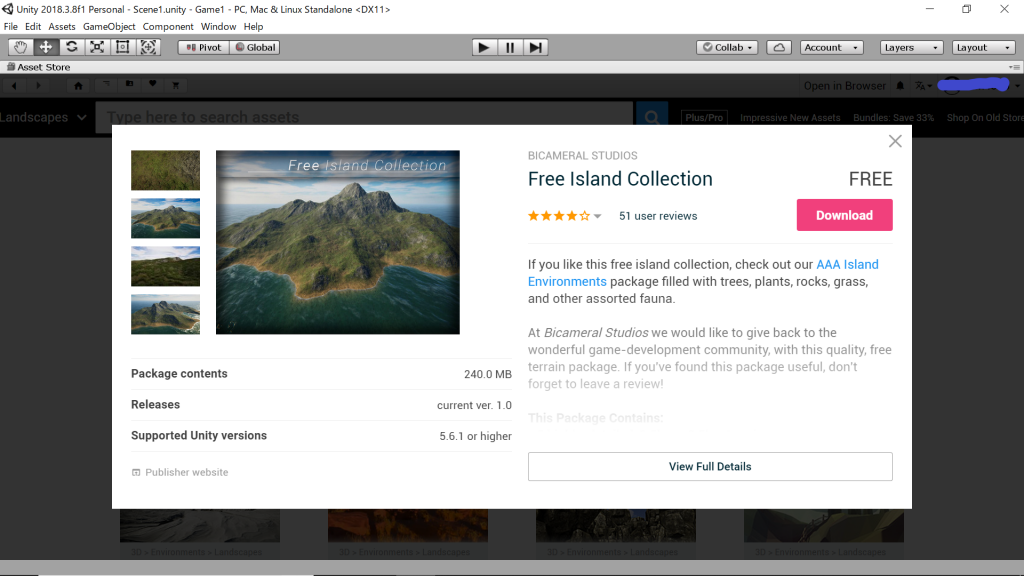The height and width of the screenshot is (576, 1024).
Task: Expand the star rating breakdown arrow
Action: [597, 216]
